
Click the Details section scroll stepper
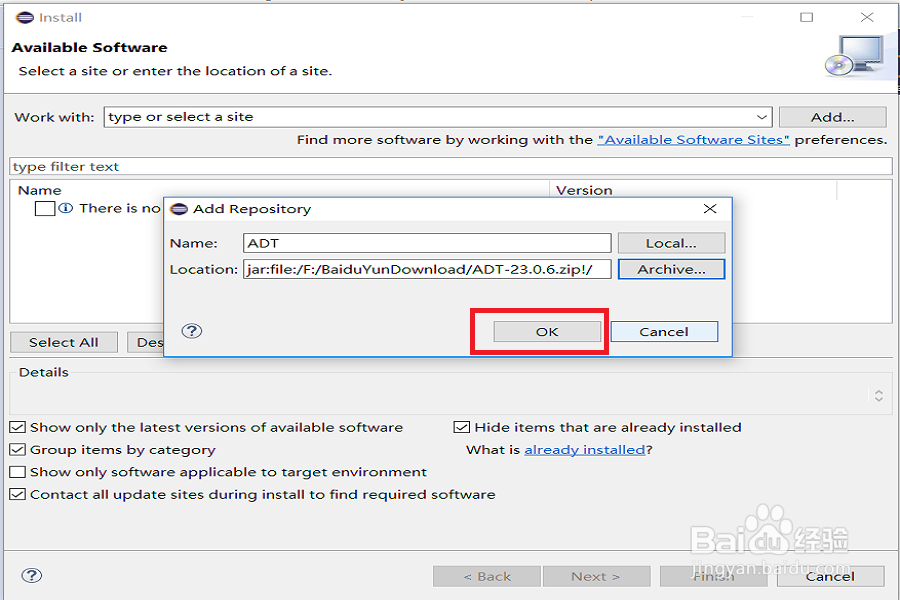(878, 396)
